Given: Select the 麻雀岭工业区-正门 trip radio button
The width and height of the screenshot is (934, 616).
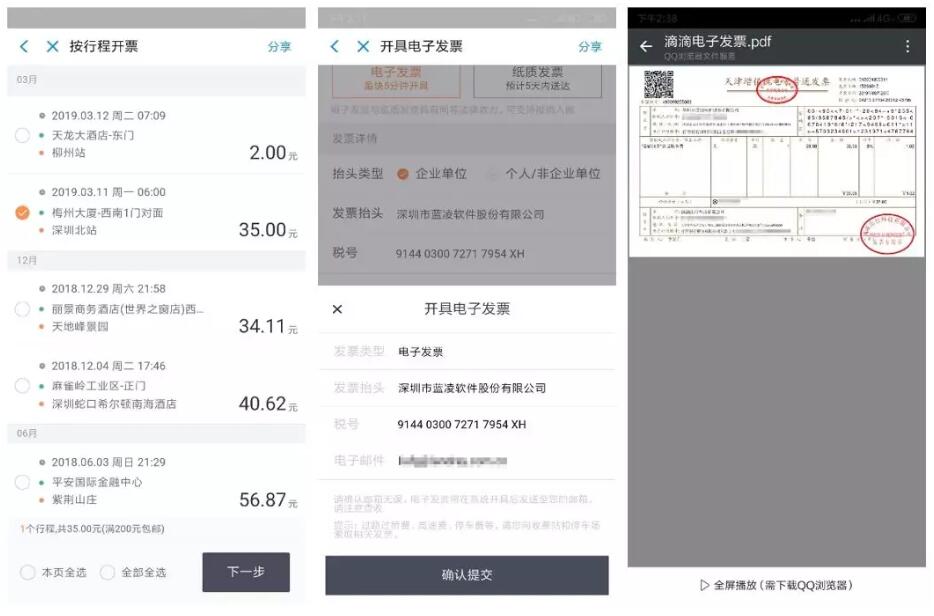Looking at the screenshot, I should [x=22, y=385].
